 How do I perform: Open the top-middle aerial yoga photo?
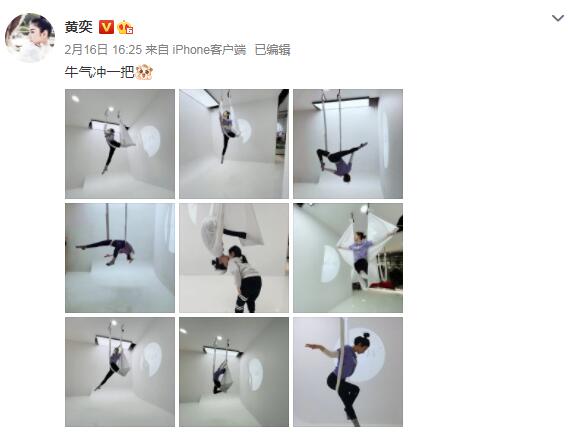point(234,144)
